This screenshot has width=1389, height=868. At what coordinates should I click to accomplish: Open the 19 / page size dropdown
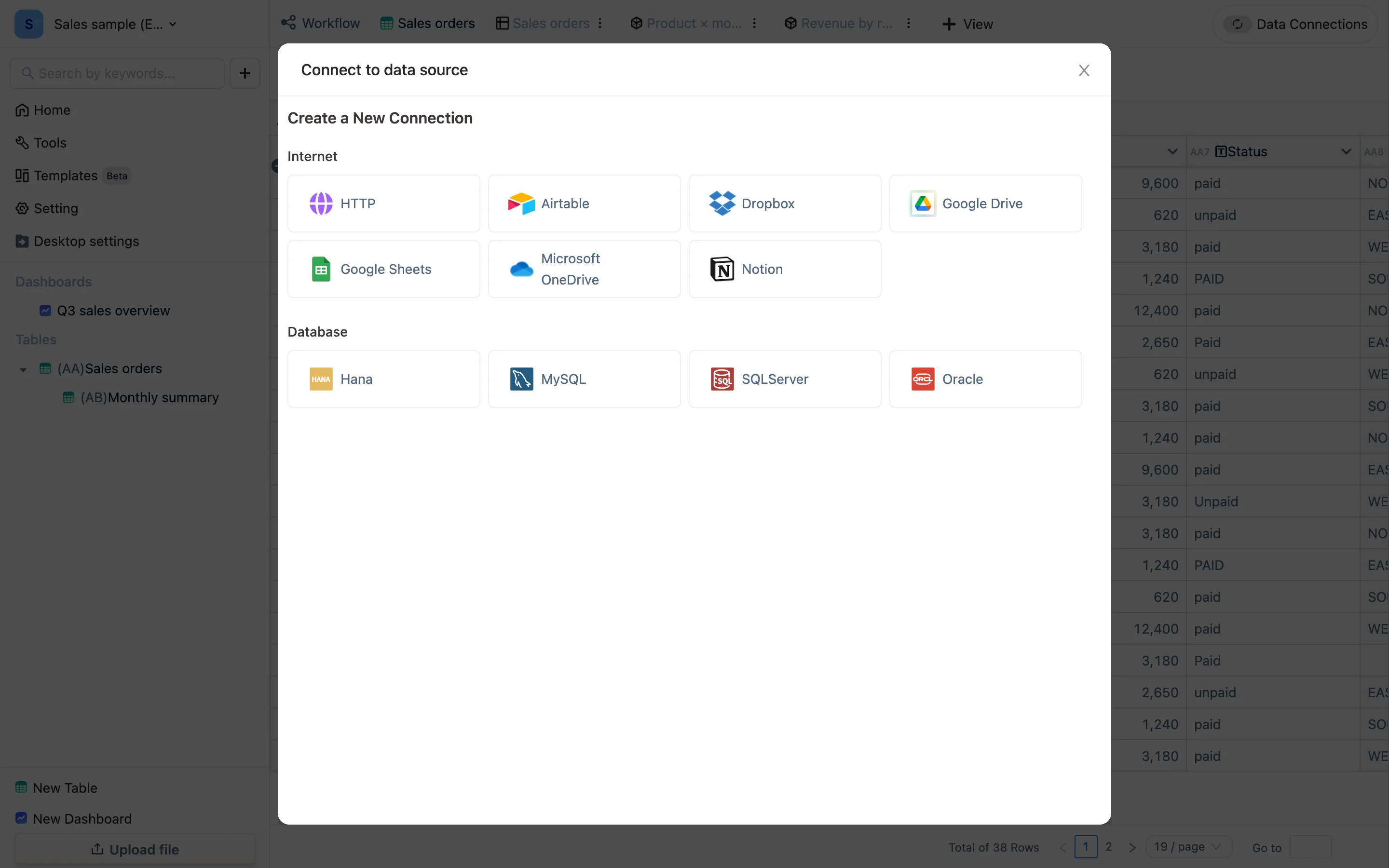1189,847
